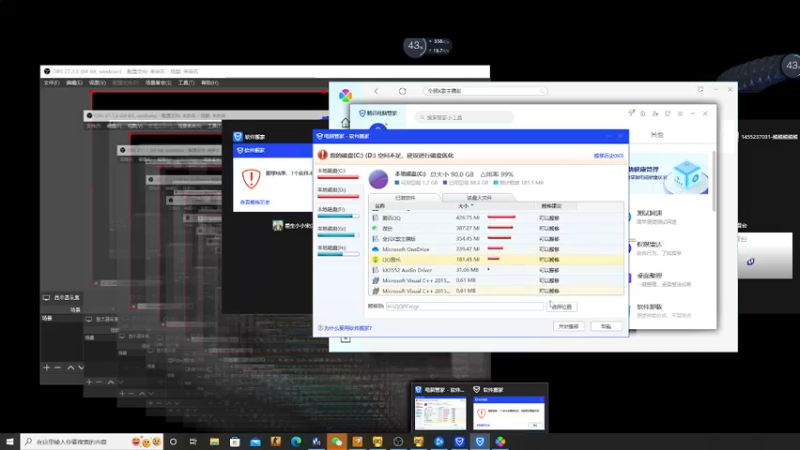Click the refresh icon next to back arrow
800x450 pixels.
[x=402, y=91]
